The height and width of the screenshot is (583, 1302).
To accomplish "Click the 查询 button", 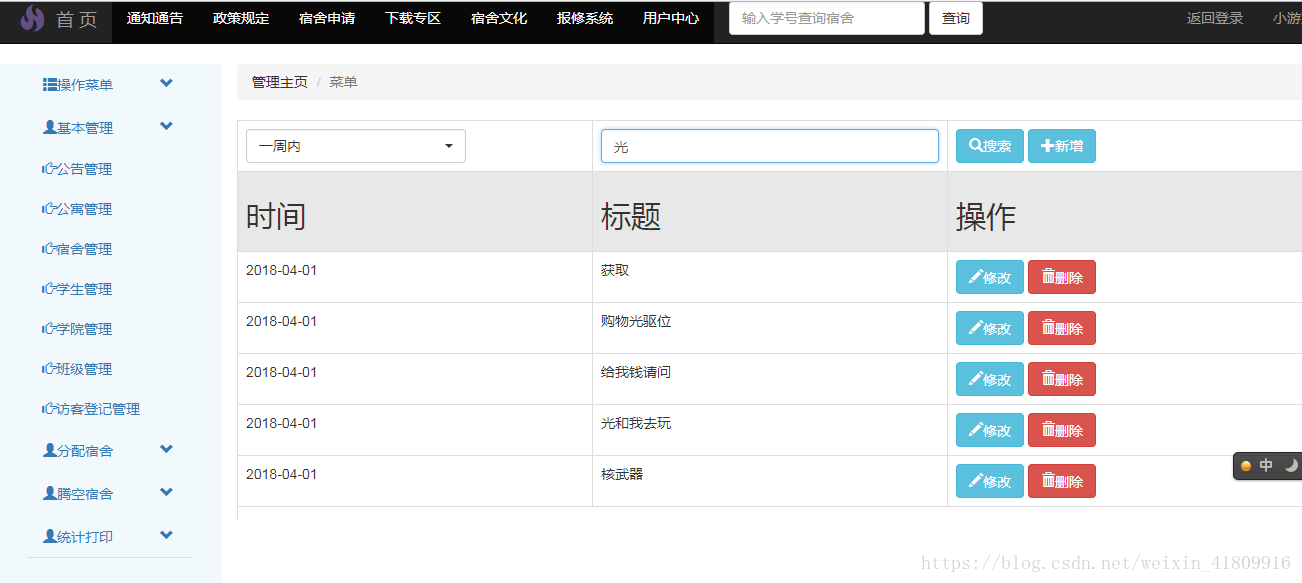I will pos(956,18).
